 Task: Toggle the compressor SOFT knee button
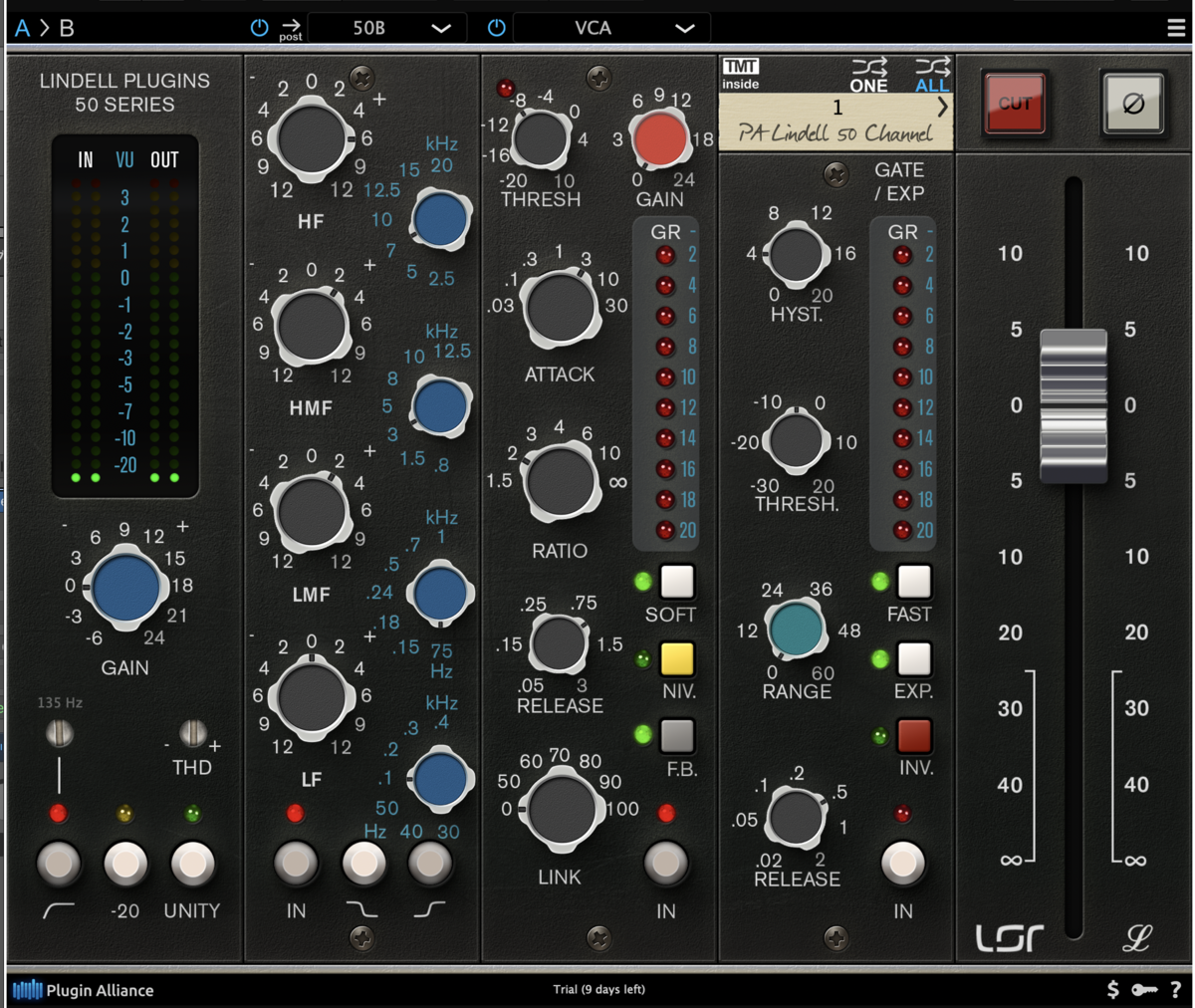tap(677, 581)
